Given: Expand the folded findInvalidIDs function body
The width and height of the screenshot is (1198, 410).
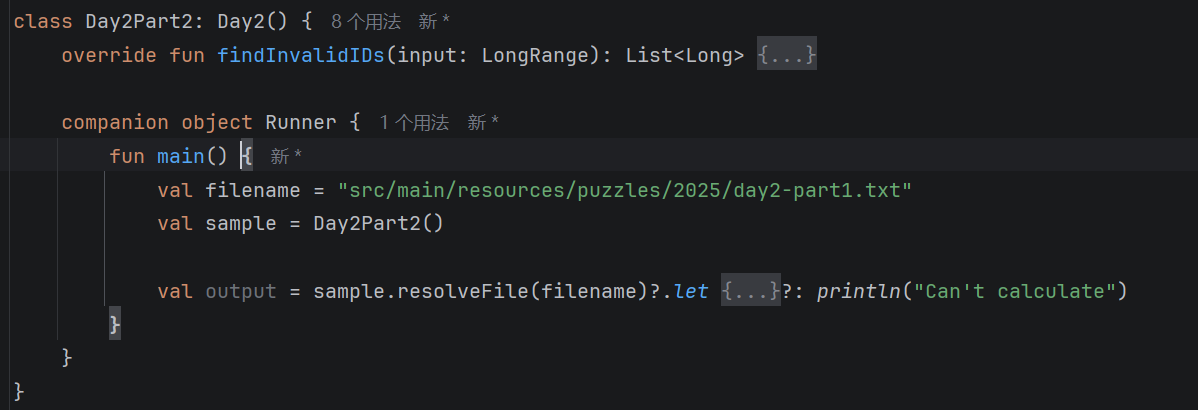Looking at the screenshot, I should point(787,56).
